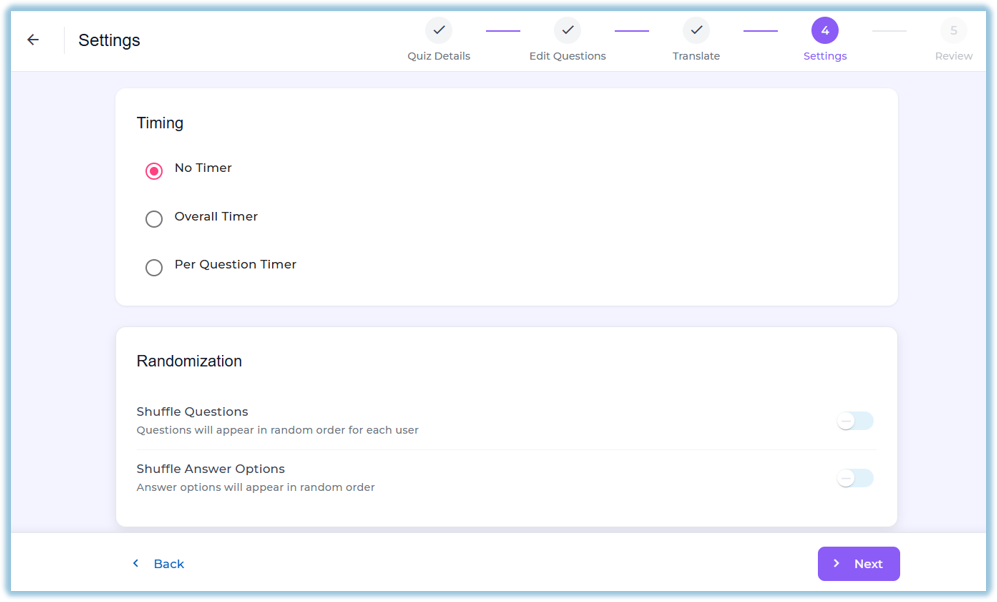The height and width of the screenshot is (602, 997).
Task: Turn on Shuffle Answer Options switch
Action: [855, 478]
